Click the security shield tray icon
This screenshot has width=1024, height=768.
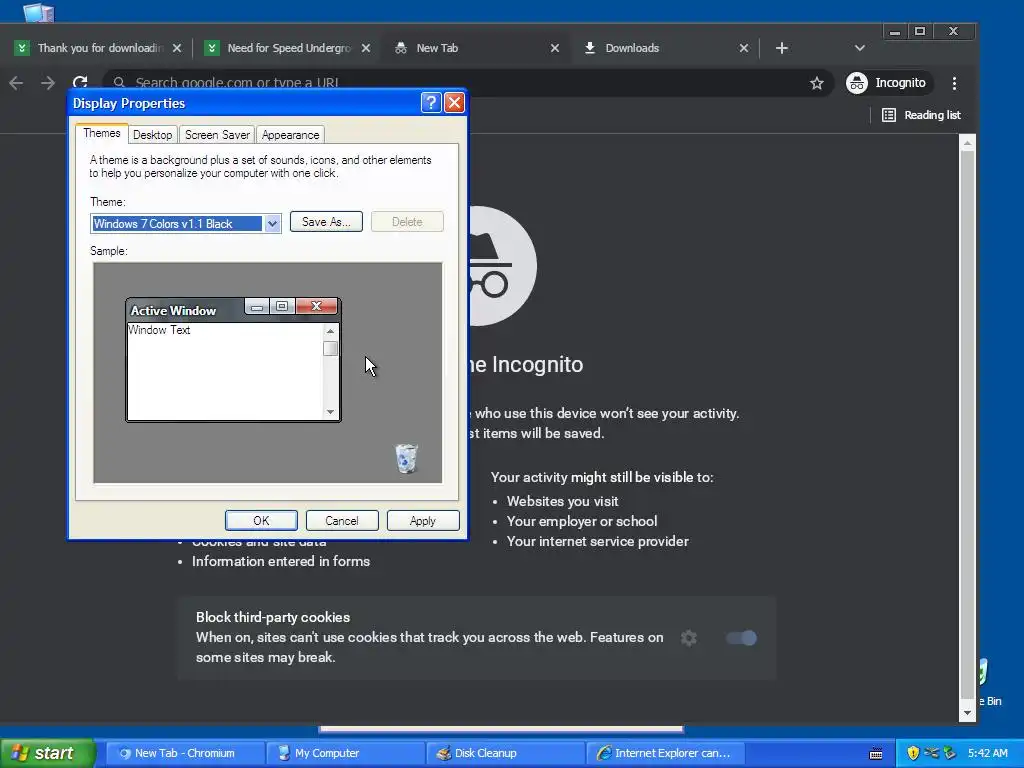click(x=913, y=753)
